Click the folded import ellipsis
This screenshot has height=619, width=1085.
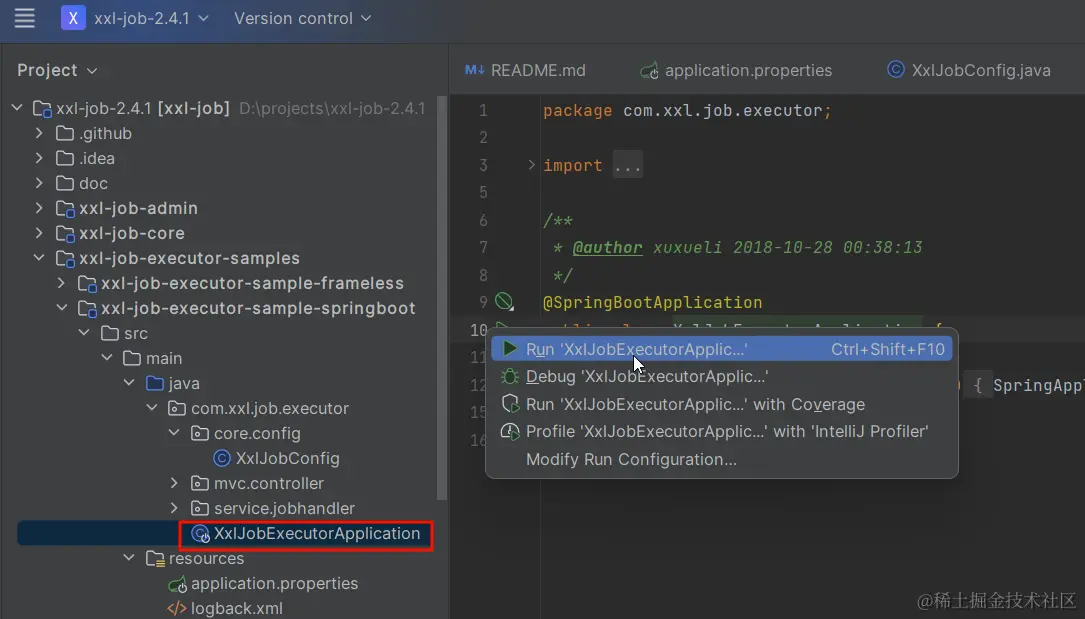click(628, 165)
